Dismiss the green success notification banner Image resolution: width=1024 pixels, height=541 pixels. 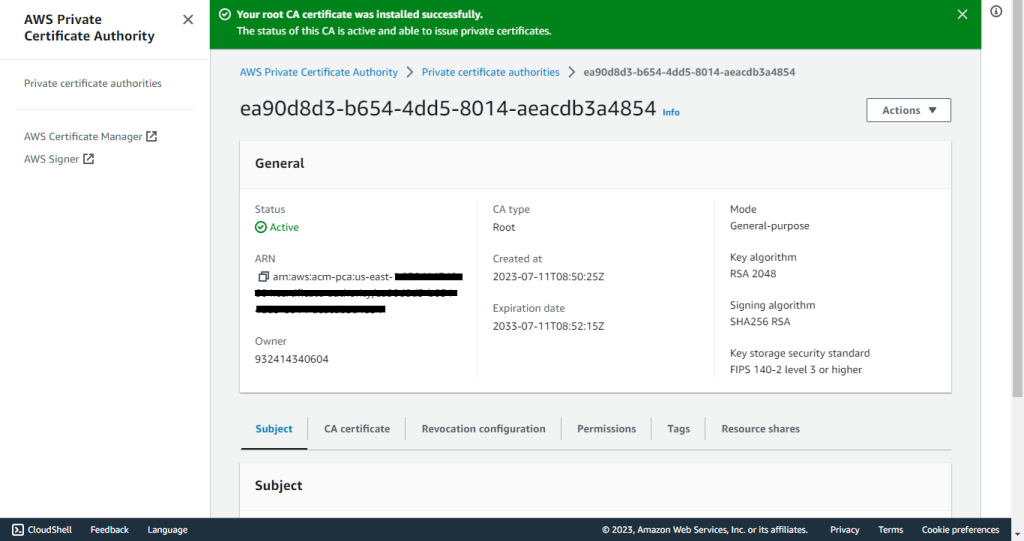[962, 14]
